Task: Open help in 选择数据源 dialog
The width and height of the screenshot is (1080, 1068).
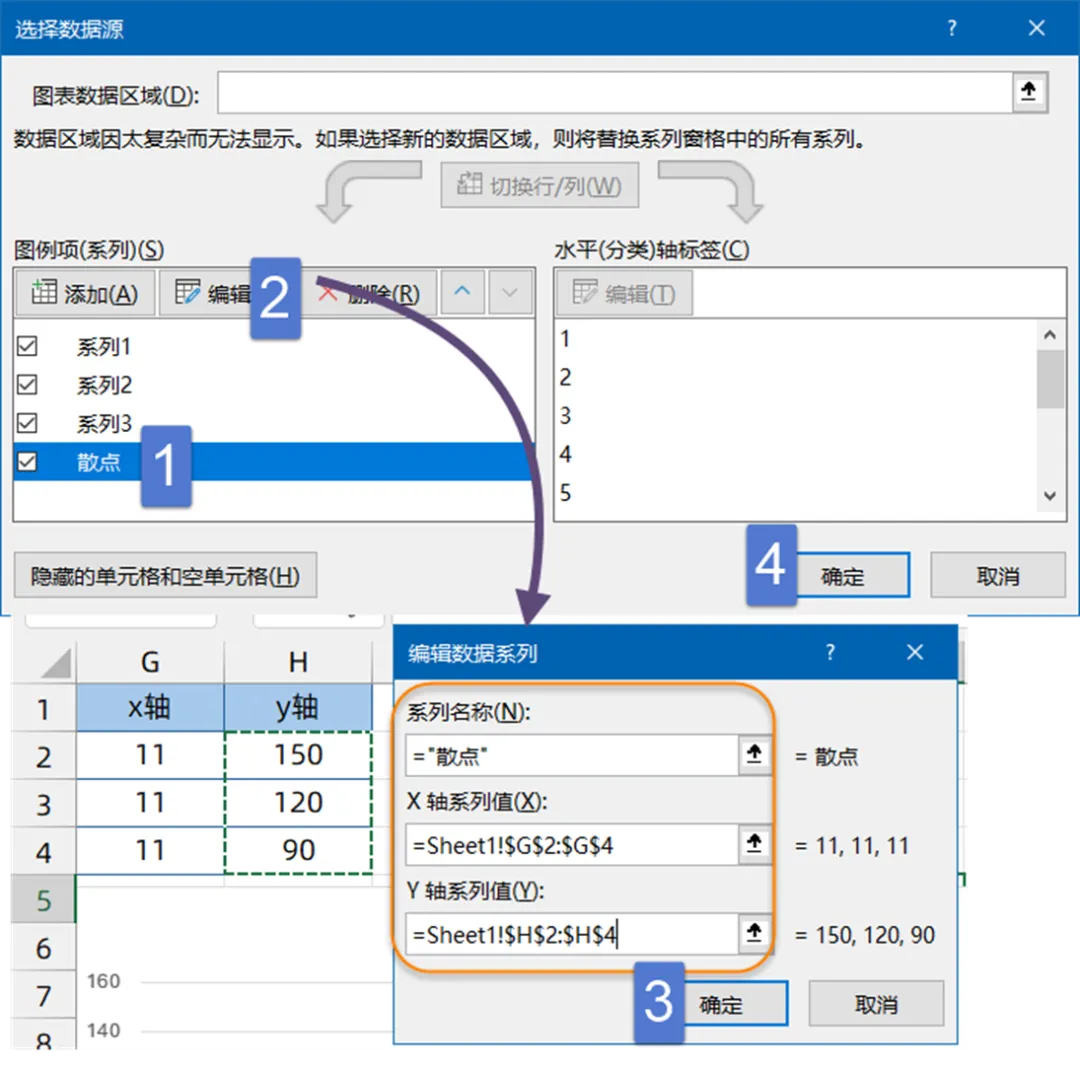Action: coord(952,28)
